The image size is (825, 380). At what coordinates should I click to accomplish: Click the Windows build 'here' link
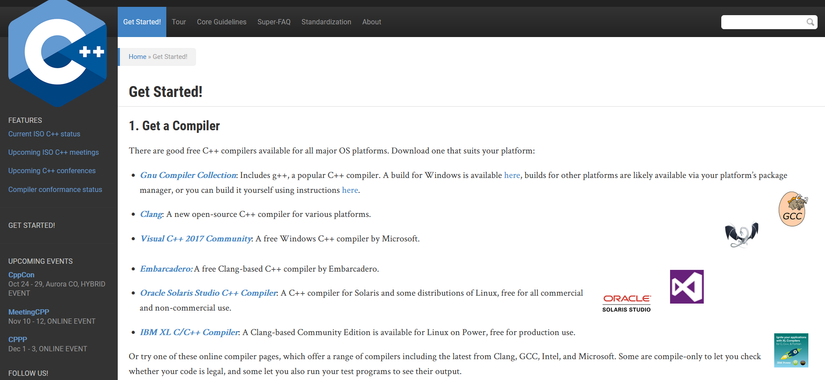click(512, 175)
